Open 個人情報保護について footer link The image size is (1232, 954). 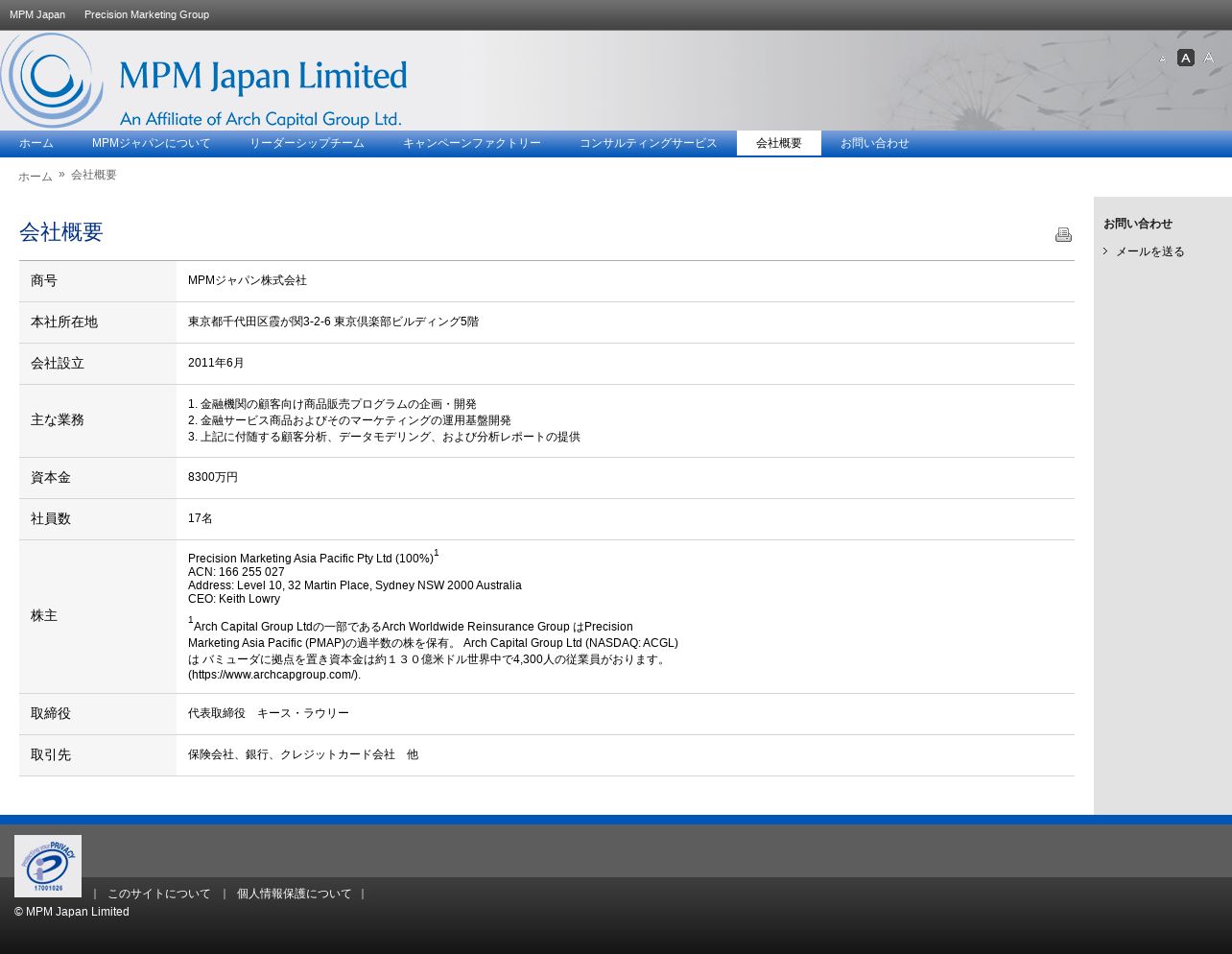295,894
